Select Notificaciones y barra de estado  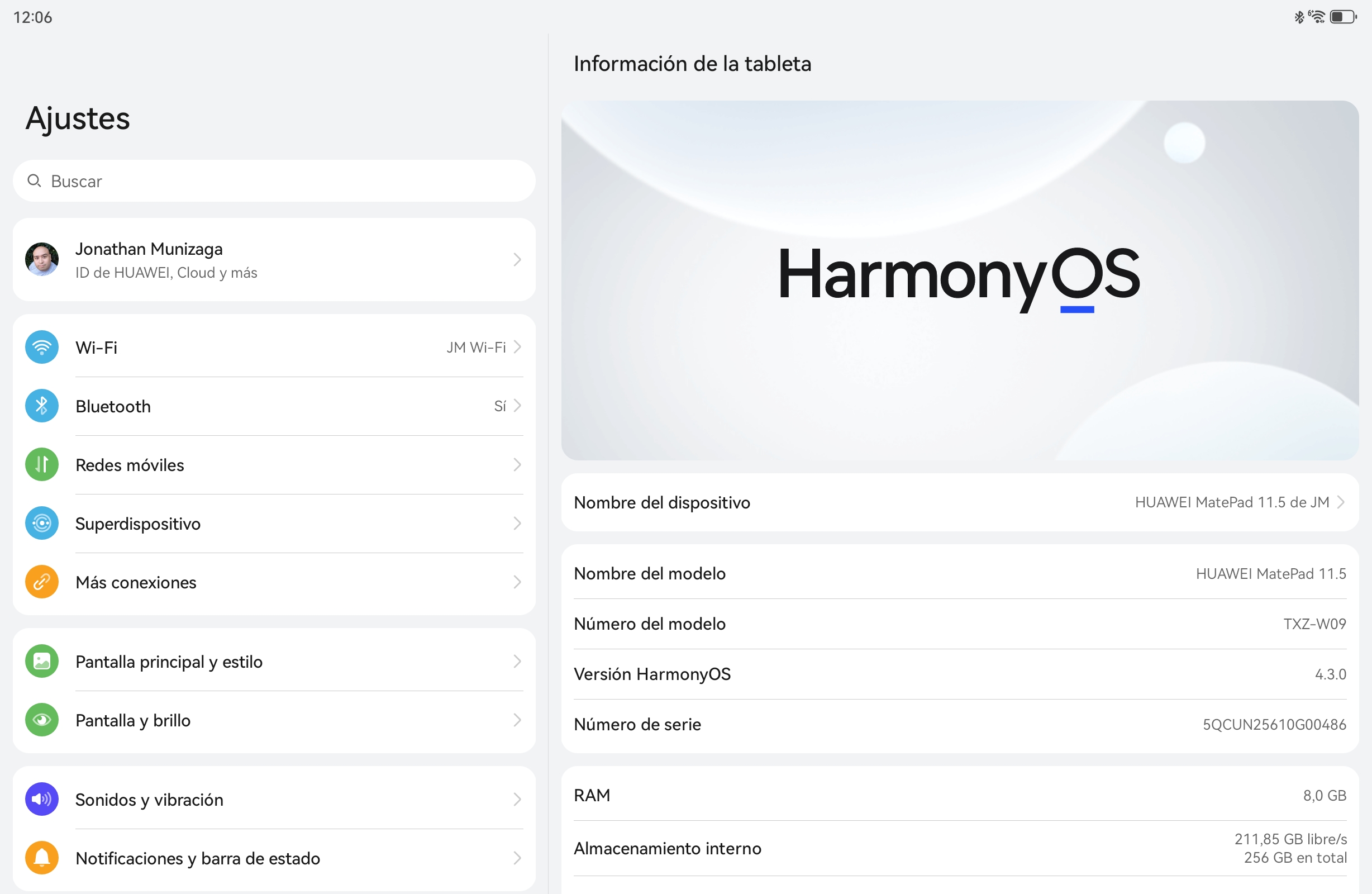point(198,858)
